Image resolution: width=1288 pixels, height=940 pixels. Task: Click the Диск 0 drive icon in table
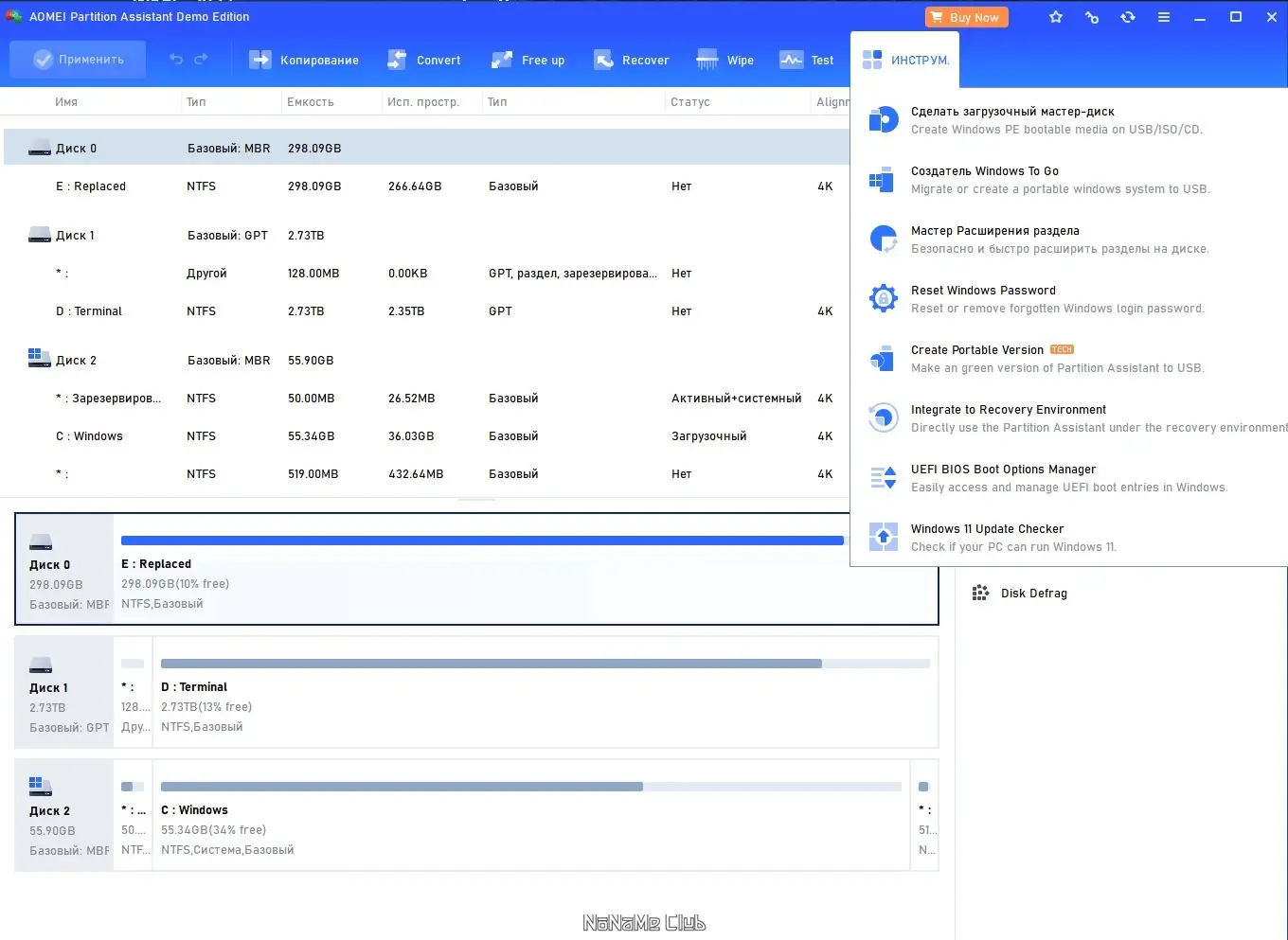pyautogui.click(x=40, y=148)
